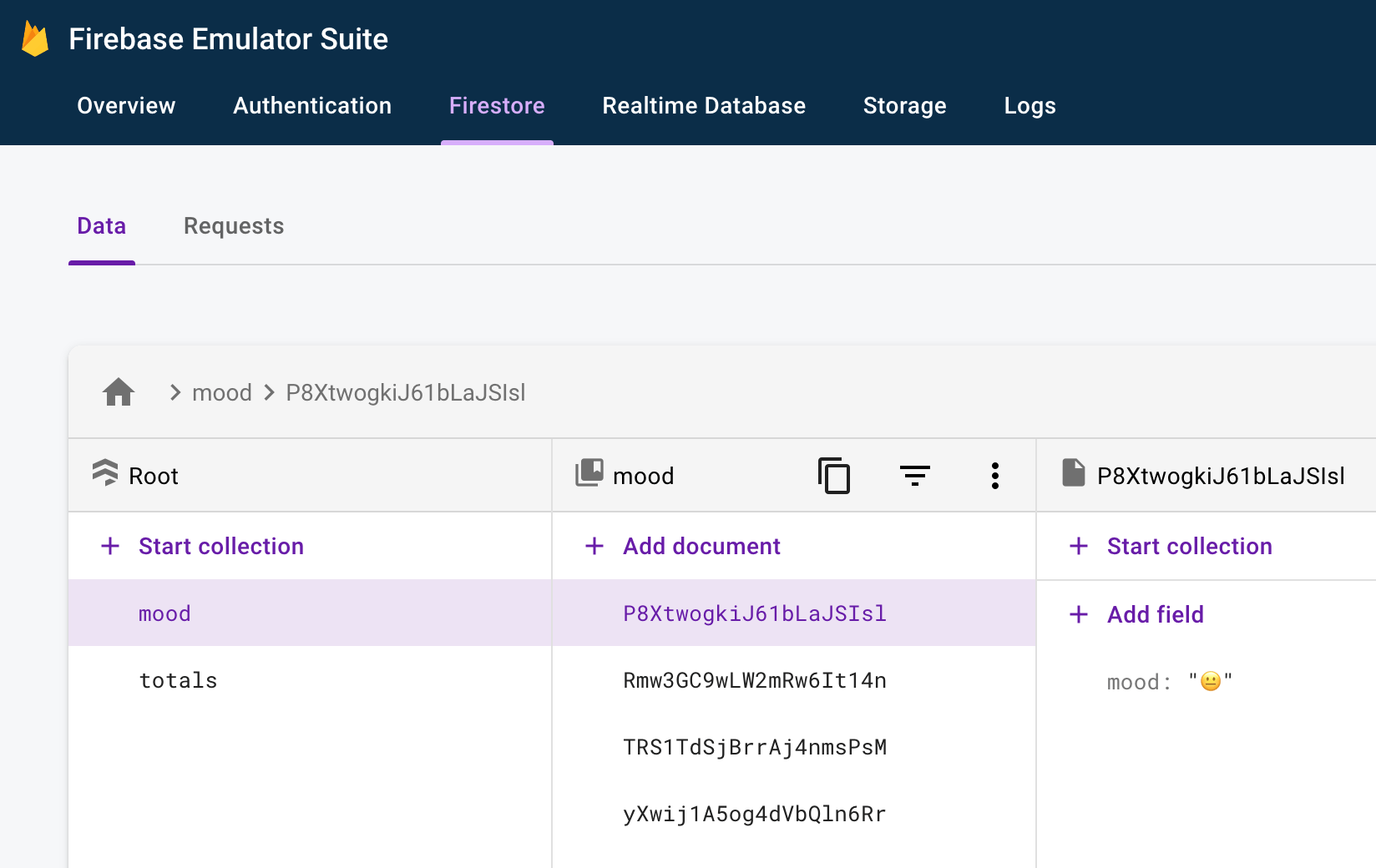Select the mood collection in Root list
Screen dimensions: 1376x868
pos(310,613)
